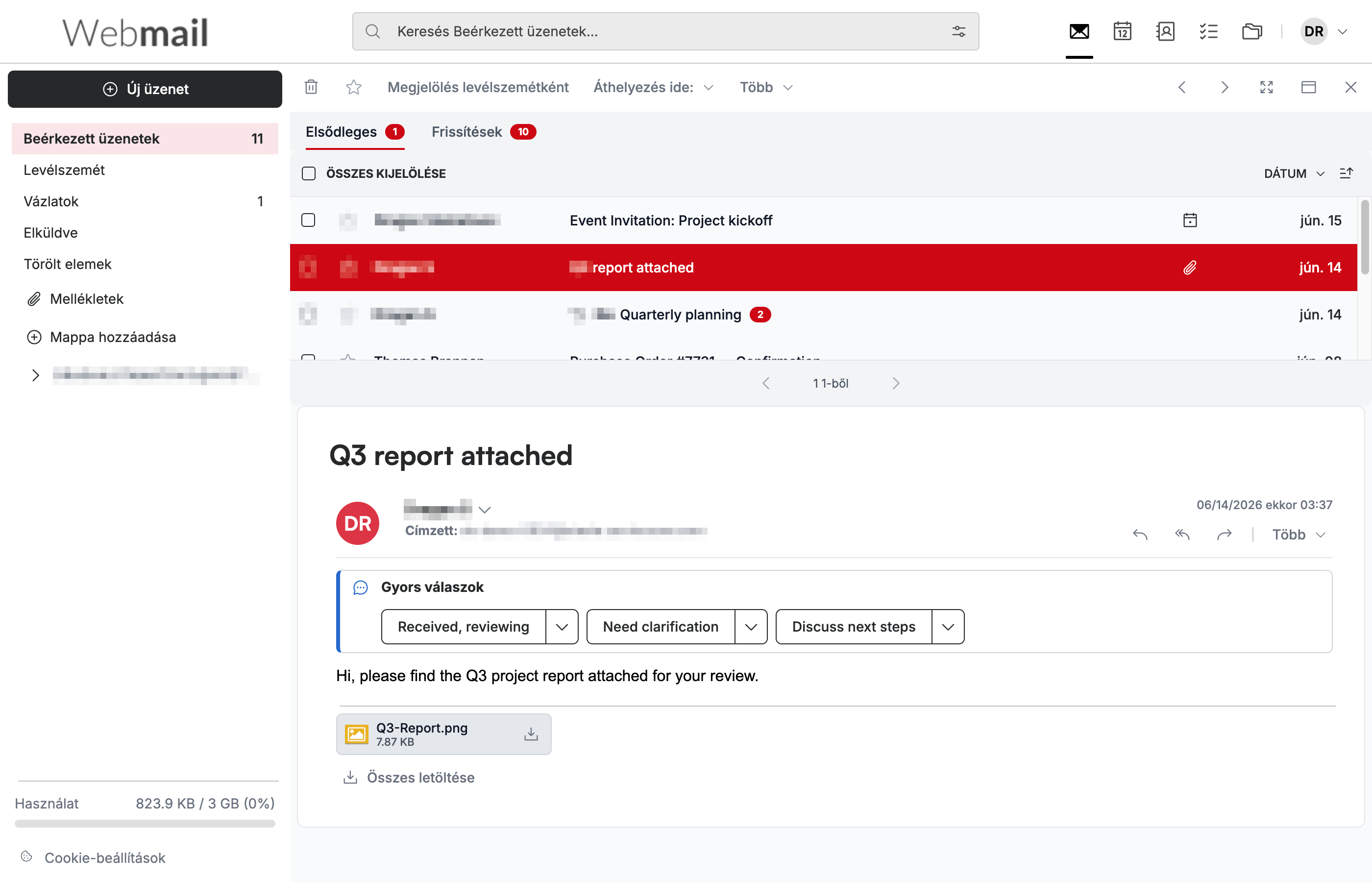1372x882 pixels.
Task: Download Q3-Report.png attachment icon
Action: (531, 734)
